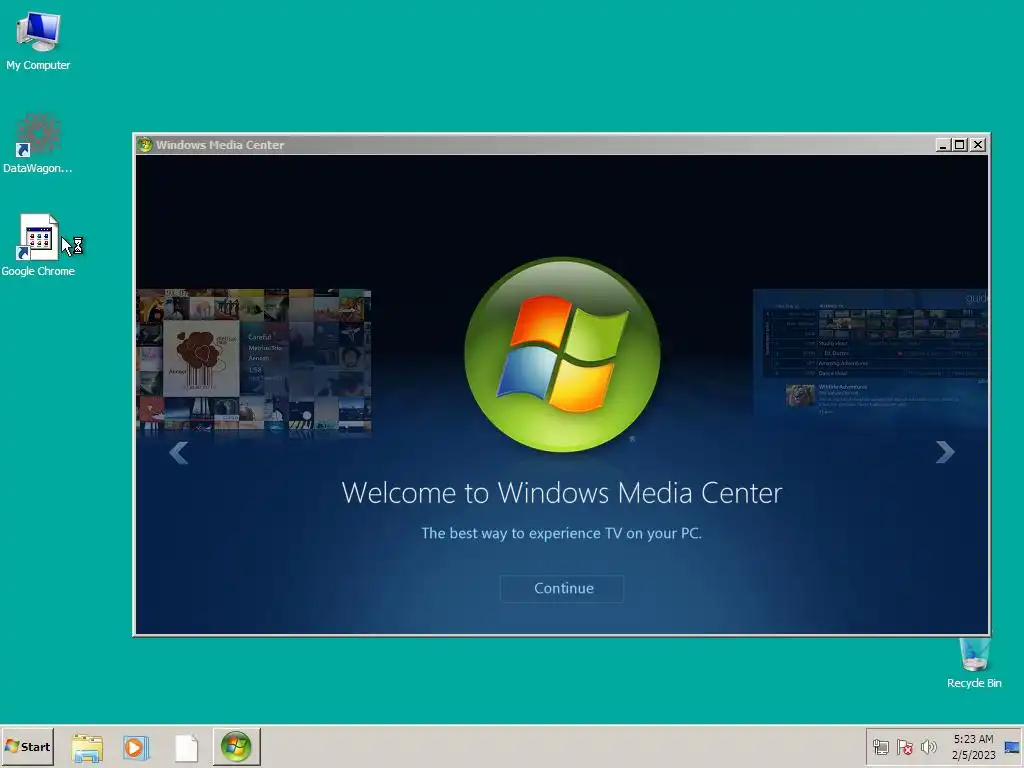This screenshot has width=1024, height=768.
Task: Click the Windows Media Center logo orb
Action: [562, 355]
